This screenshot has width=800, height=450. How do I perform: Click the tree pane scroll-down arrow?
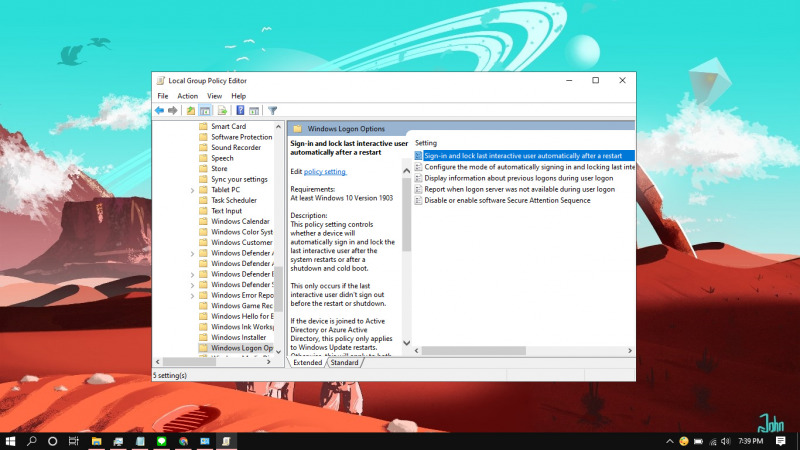point(279,352)
